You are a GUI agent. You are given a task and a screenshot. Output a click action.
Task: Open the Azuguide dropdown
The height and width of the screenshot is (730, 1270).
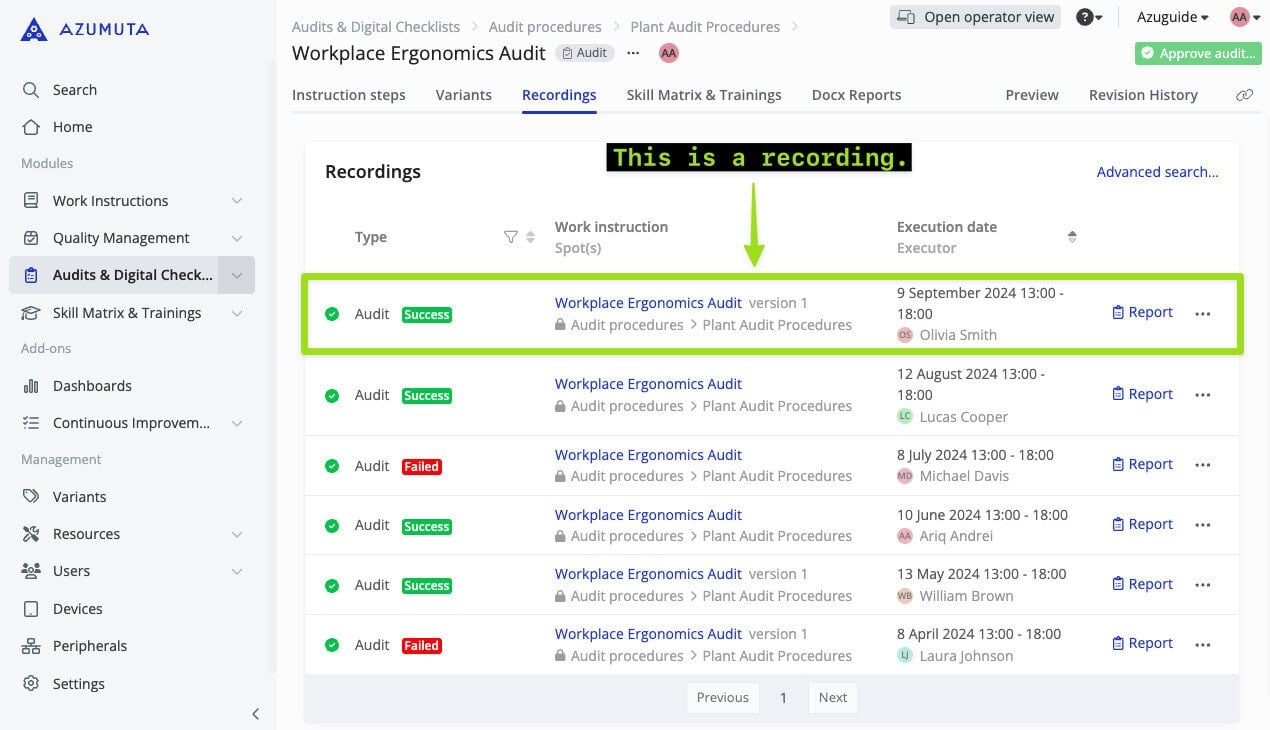click(x=1172, y=17)
